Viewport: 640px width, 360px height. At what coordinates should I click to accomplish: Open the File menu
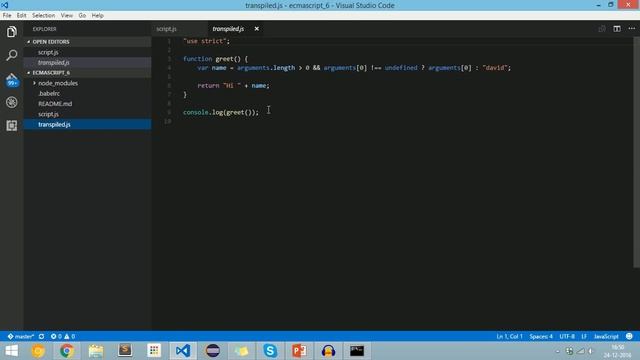[7, 15]
